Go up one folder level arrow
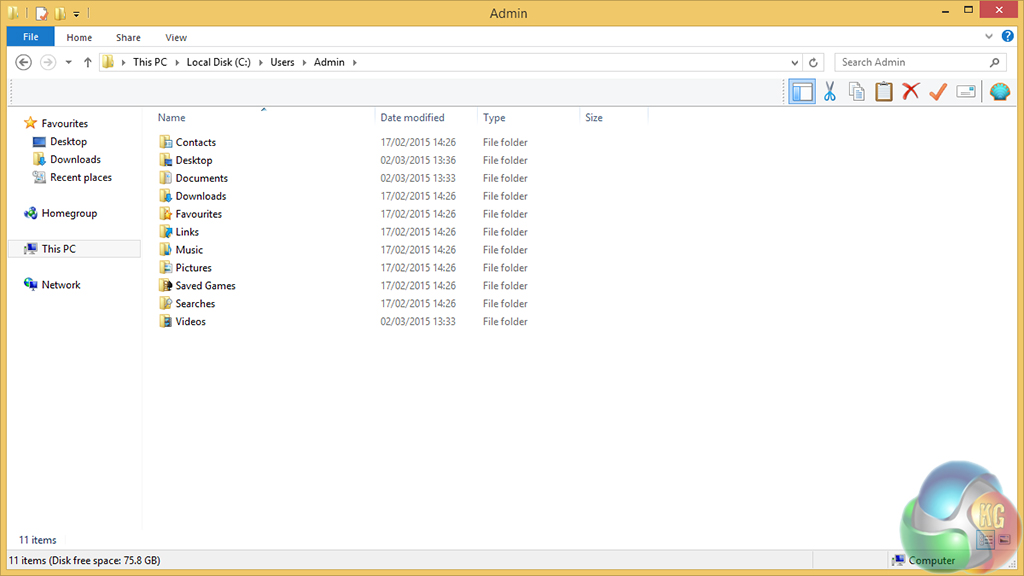This screenshot has width=1024, height=576. [88, 62]
